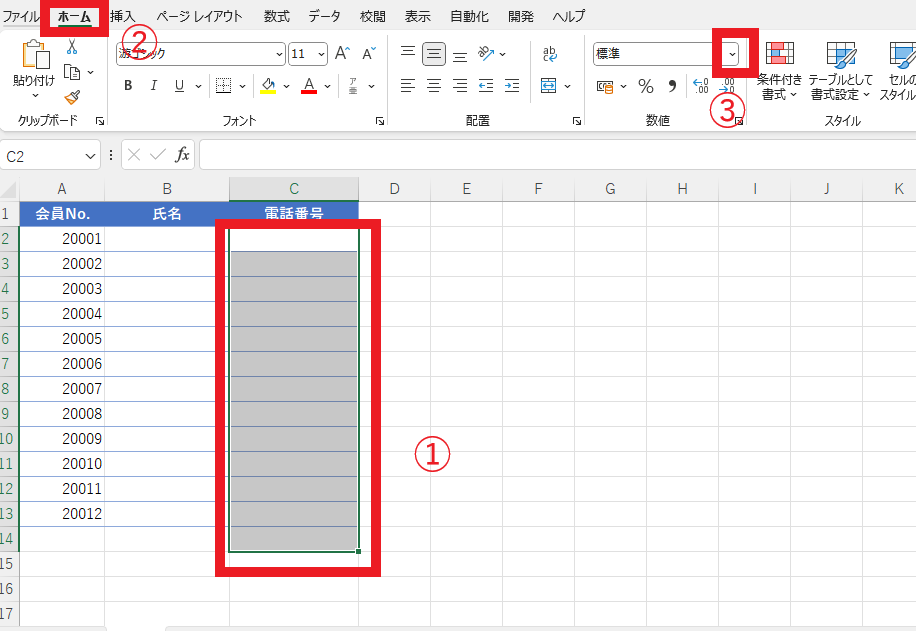Click Insert Function fx icon

pos(182,155)
